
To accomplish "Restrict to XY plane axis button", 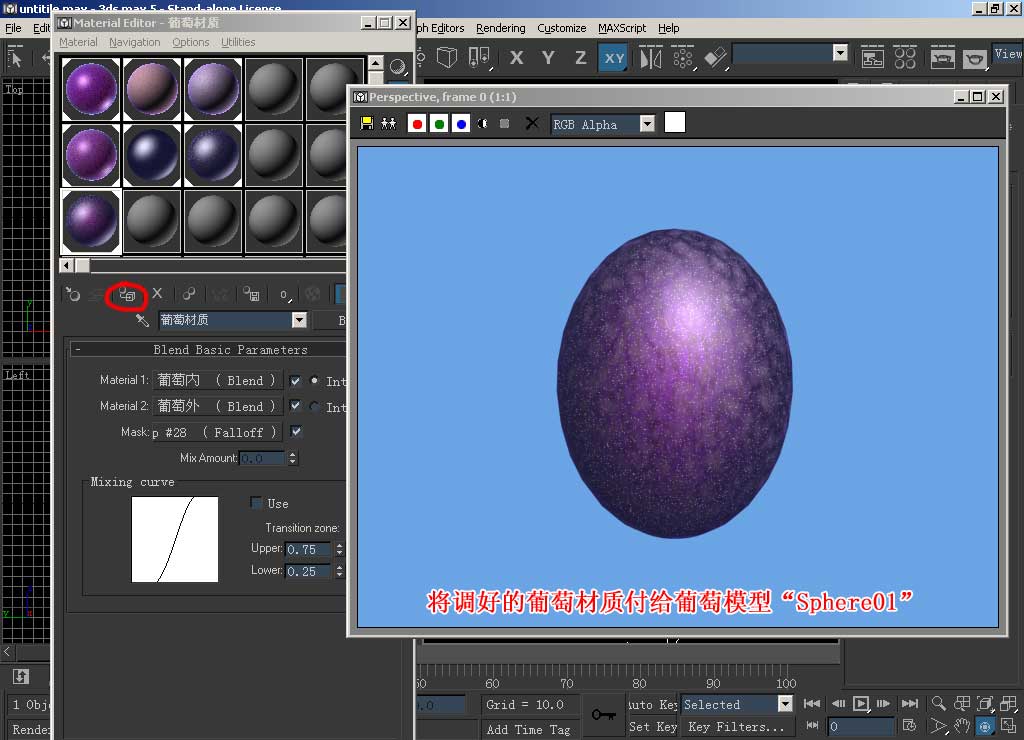I will pos(614,58).
